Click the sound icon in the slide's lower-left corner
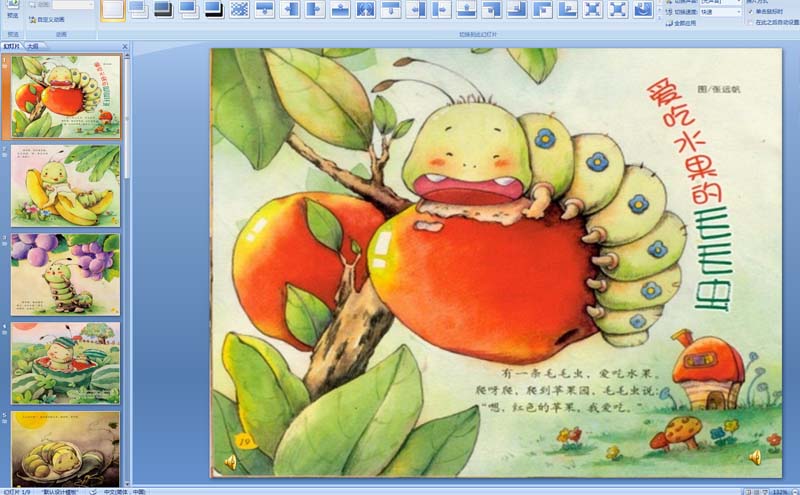The image size is (800, 495). pyautogui.click(x=230, y=462)
